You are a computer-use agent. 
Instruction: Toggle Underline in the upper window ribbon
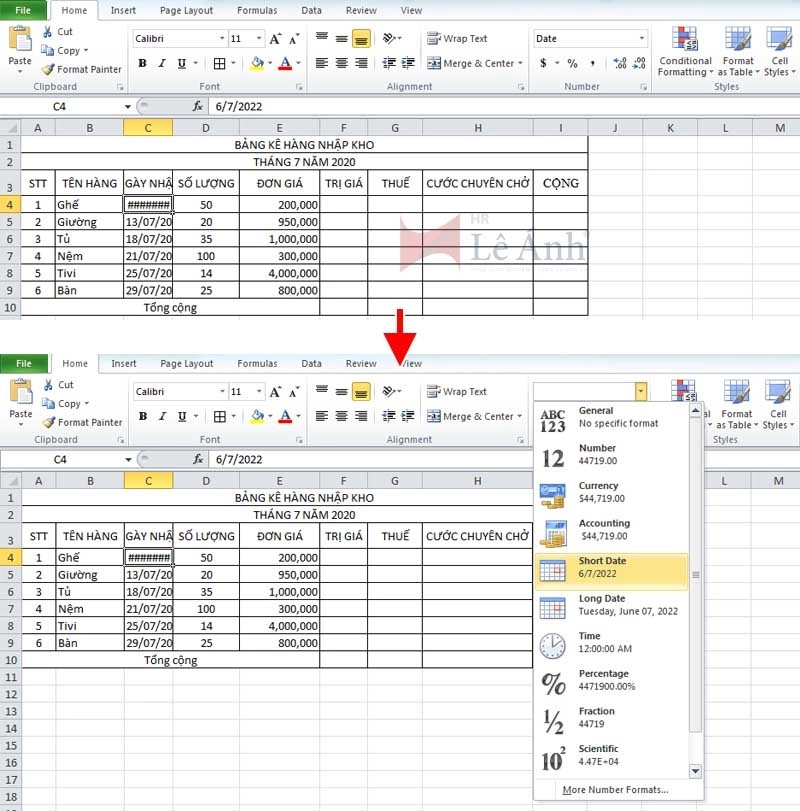tap(181, 63)
